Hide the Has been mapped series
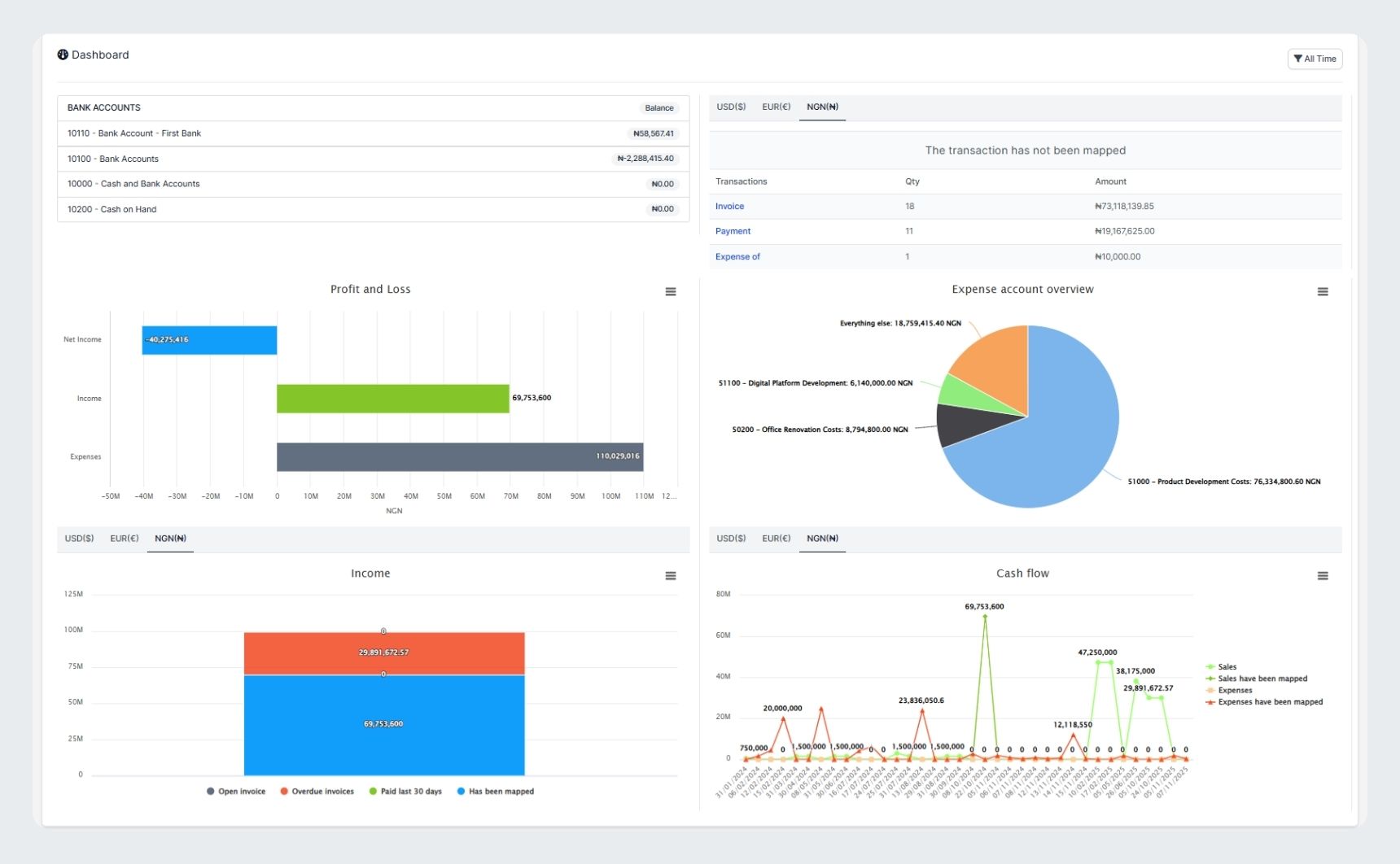1400x864 pixels. (495, 792)
